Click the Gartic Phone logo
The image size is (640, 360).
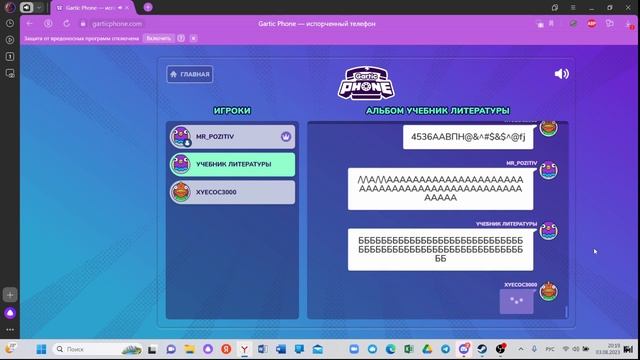pyautogui.click(x=366, y=83)
